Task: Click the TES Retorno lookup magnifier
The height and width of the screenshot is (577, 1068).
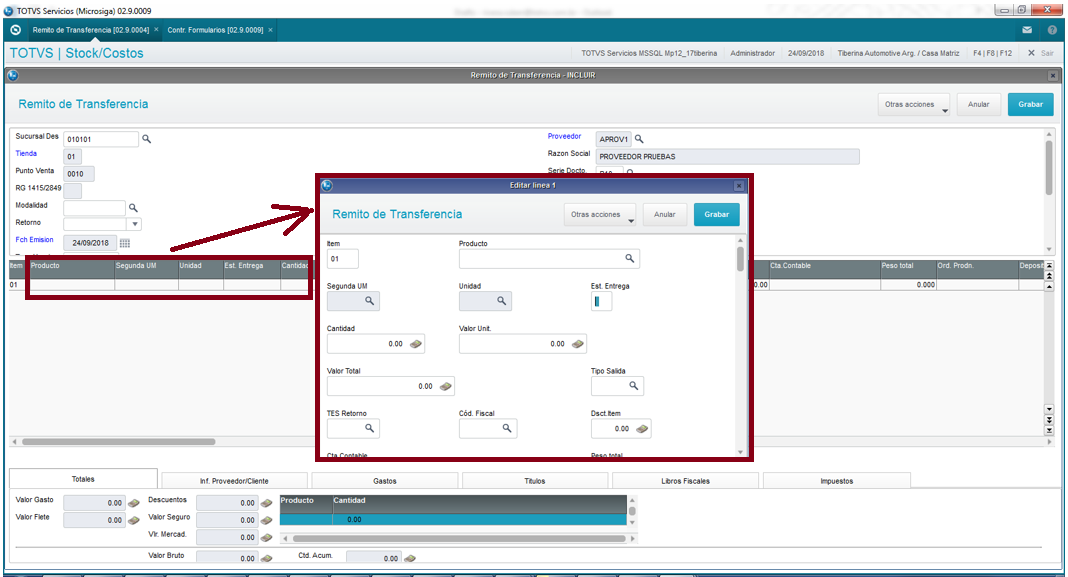Action: (369, 428)
